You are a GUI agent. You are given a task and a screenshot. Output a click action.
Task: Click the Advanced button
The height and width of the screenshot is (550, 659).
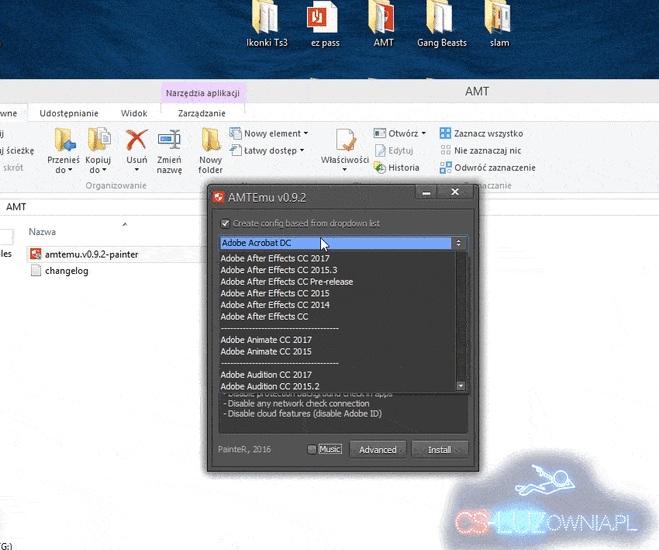378,450
